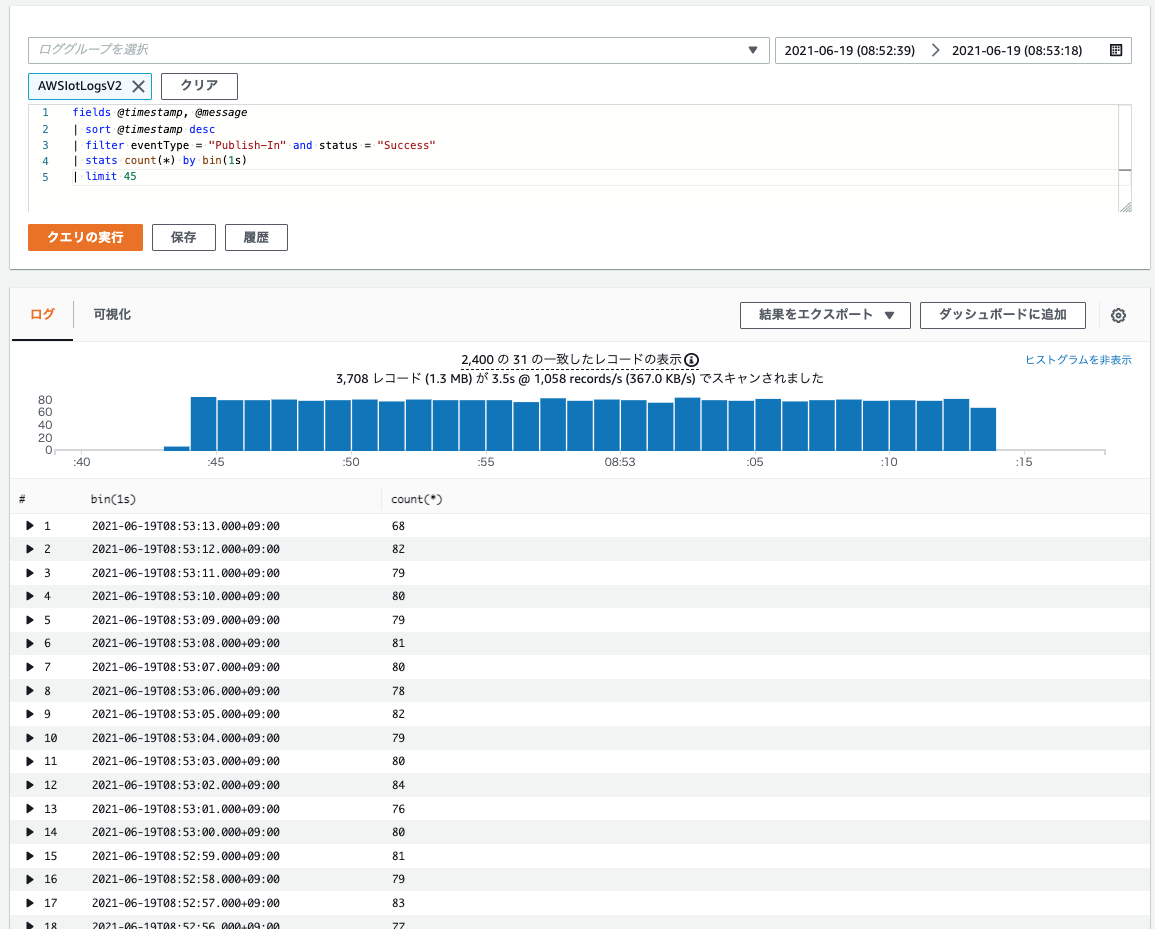Clear log groups with クリア button

point(198,86)
